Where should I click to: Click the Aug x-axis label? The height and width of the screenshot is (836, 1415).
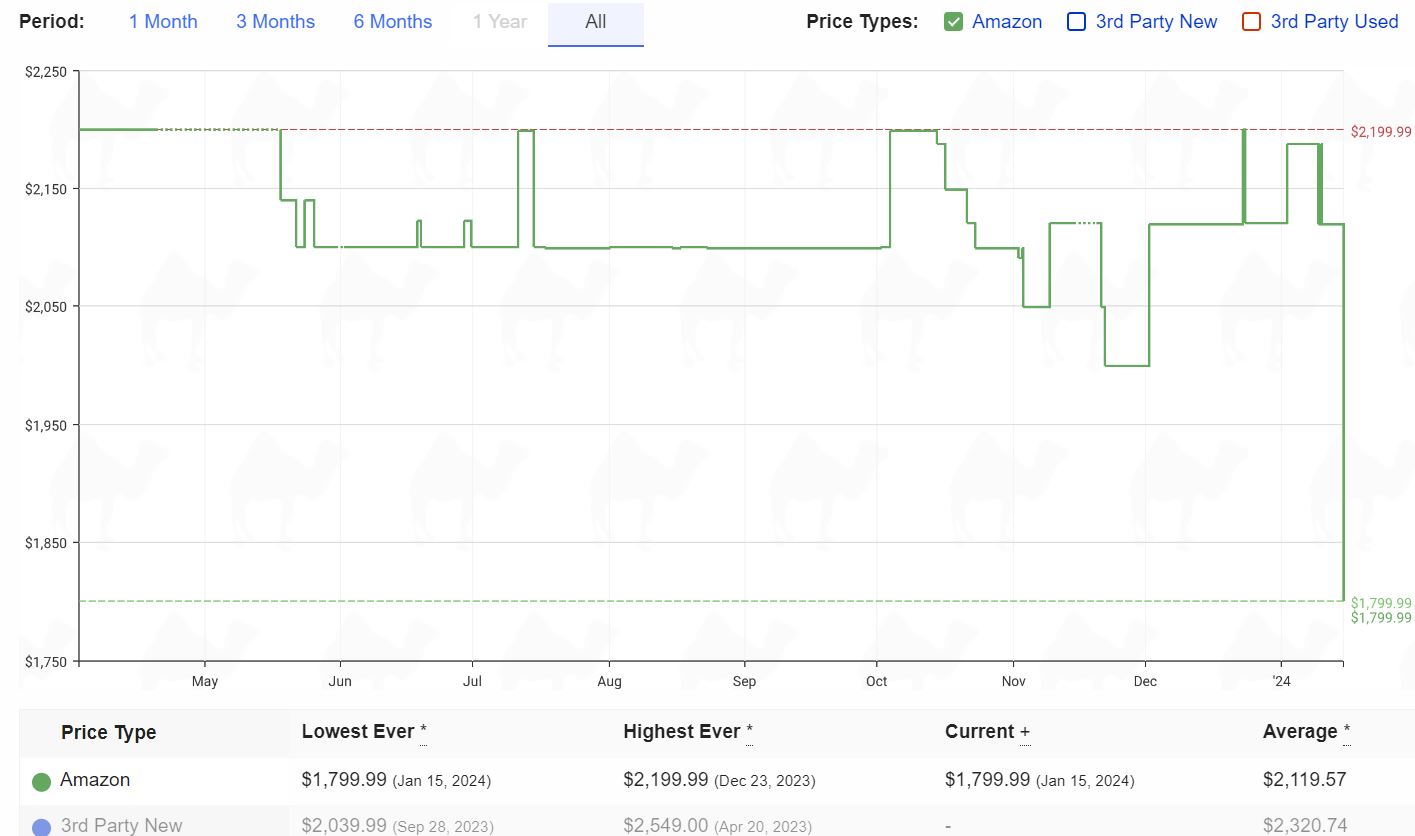coord(609,681)
